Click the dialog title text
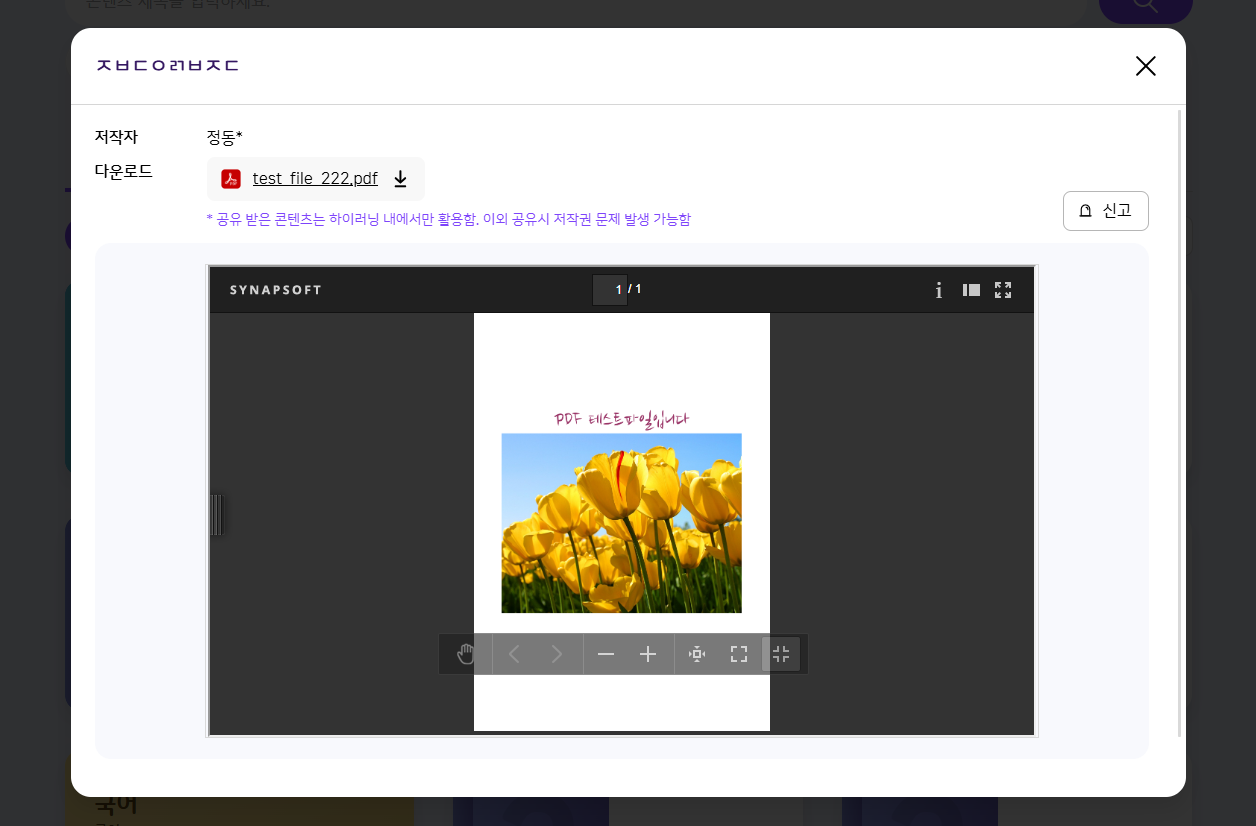This screenshot has height=826, width=1256. pyautogui.click(x=167, y=66)
